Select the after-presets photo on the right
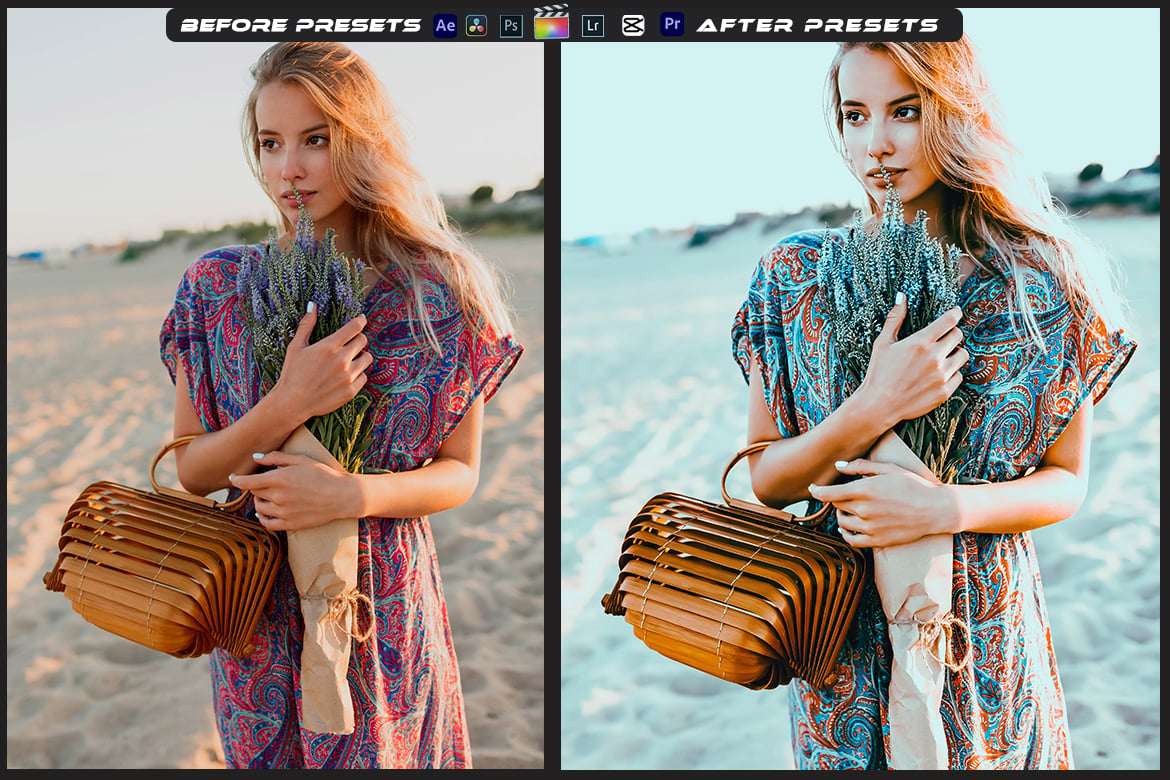This screenshot has height=780, width=1170. click(x=860, y=388)
